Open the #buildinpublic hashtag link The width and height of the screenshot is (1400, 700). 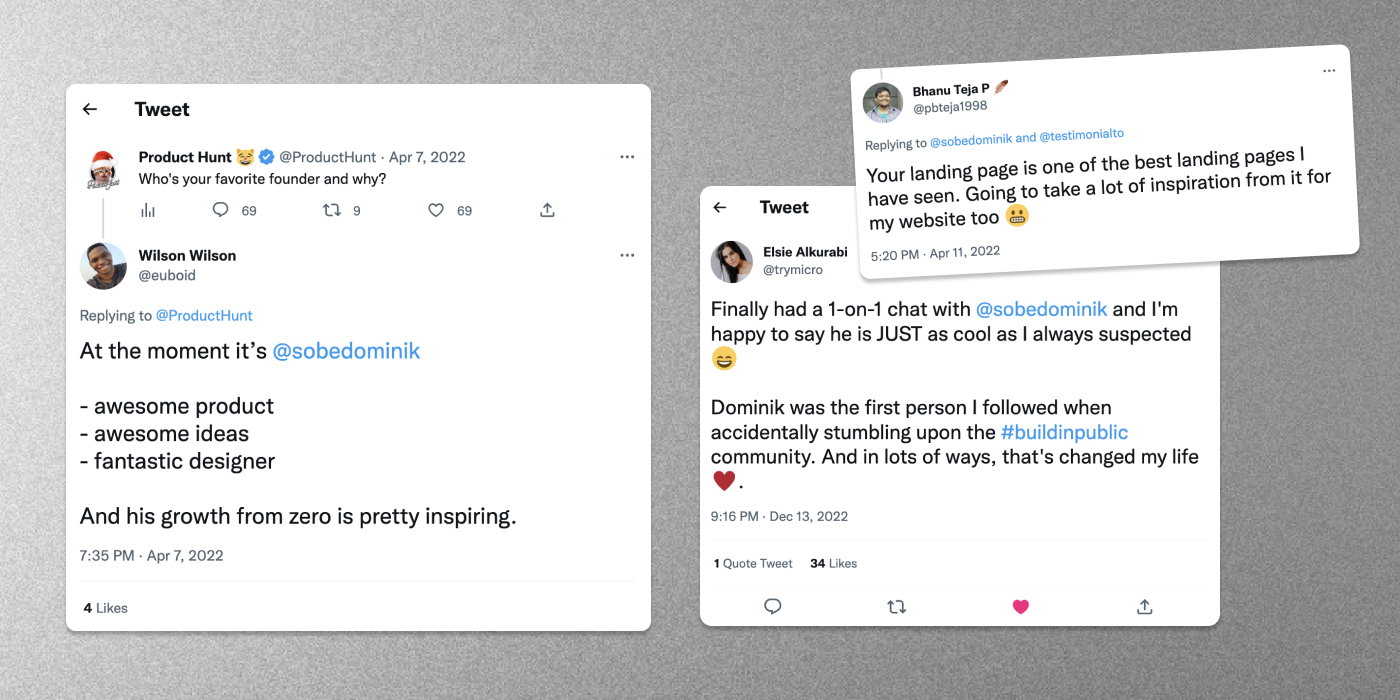point(1064,432)
